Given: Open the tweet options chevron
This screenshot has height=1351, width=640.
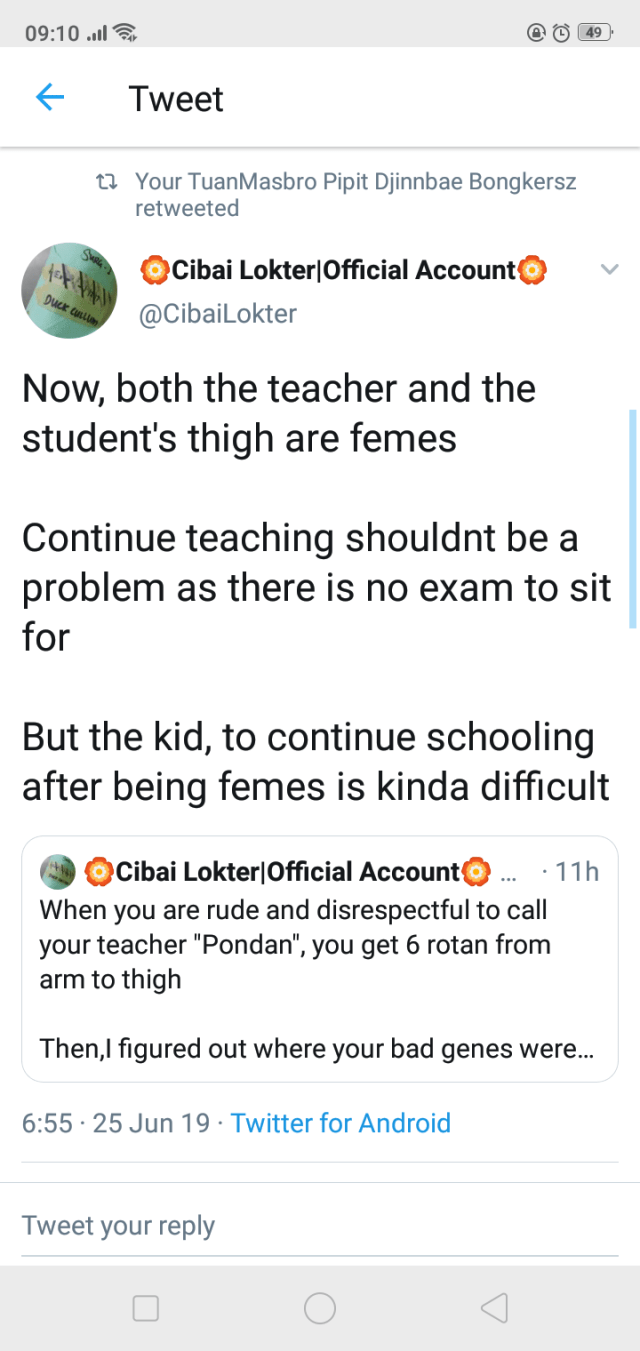Looking at the screenshot, I should (x=609, y=269).
